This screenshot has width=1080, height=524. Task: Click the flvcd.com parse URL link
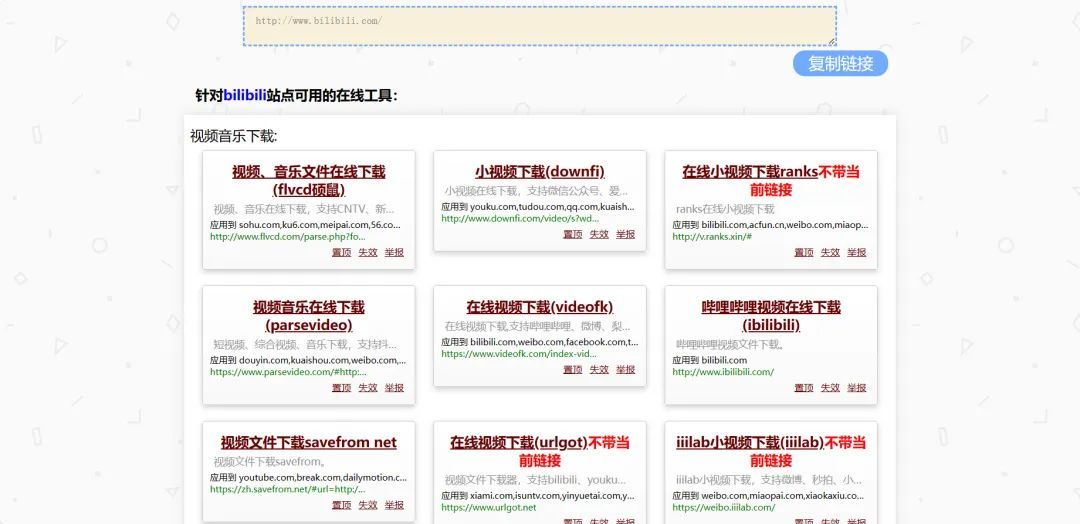click(x=288, y=236)
